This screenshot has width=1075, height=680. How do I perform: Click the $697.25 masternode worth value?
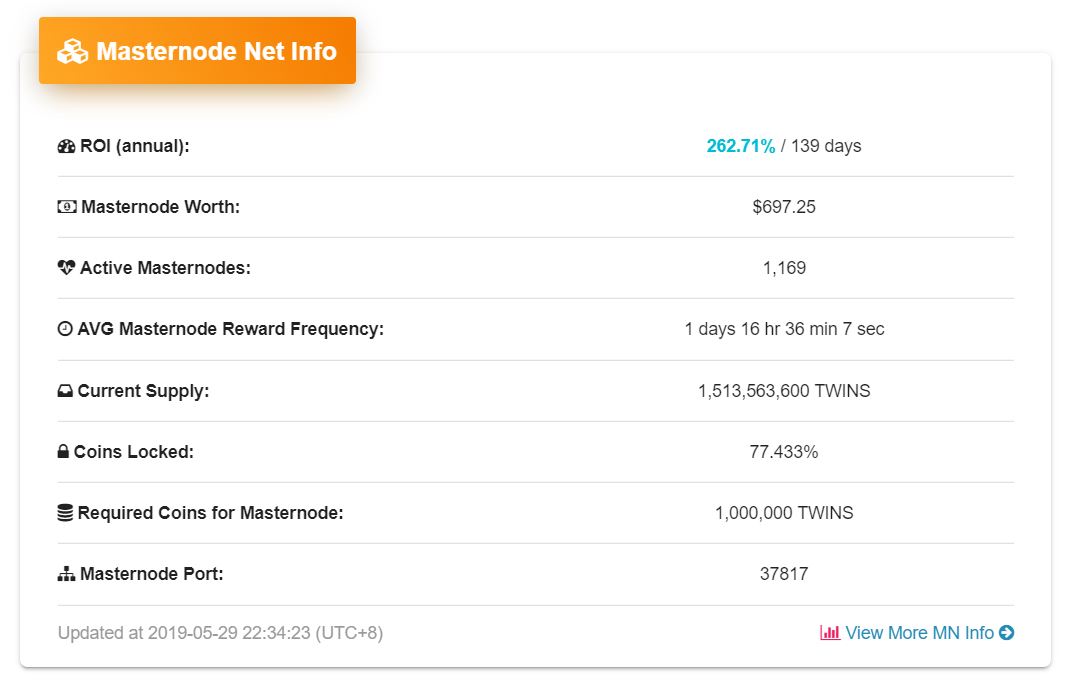click(784, 207)
